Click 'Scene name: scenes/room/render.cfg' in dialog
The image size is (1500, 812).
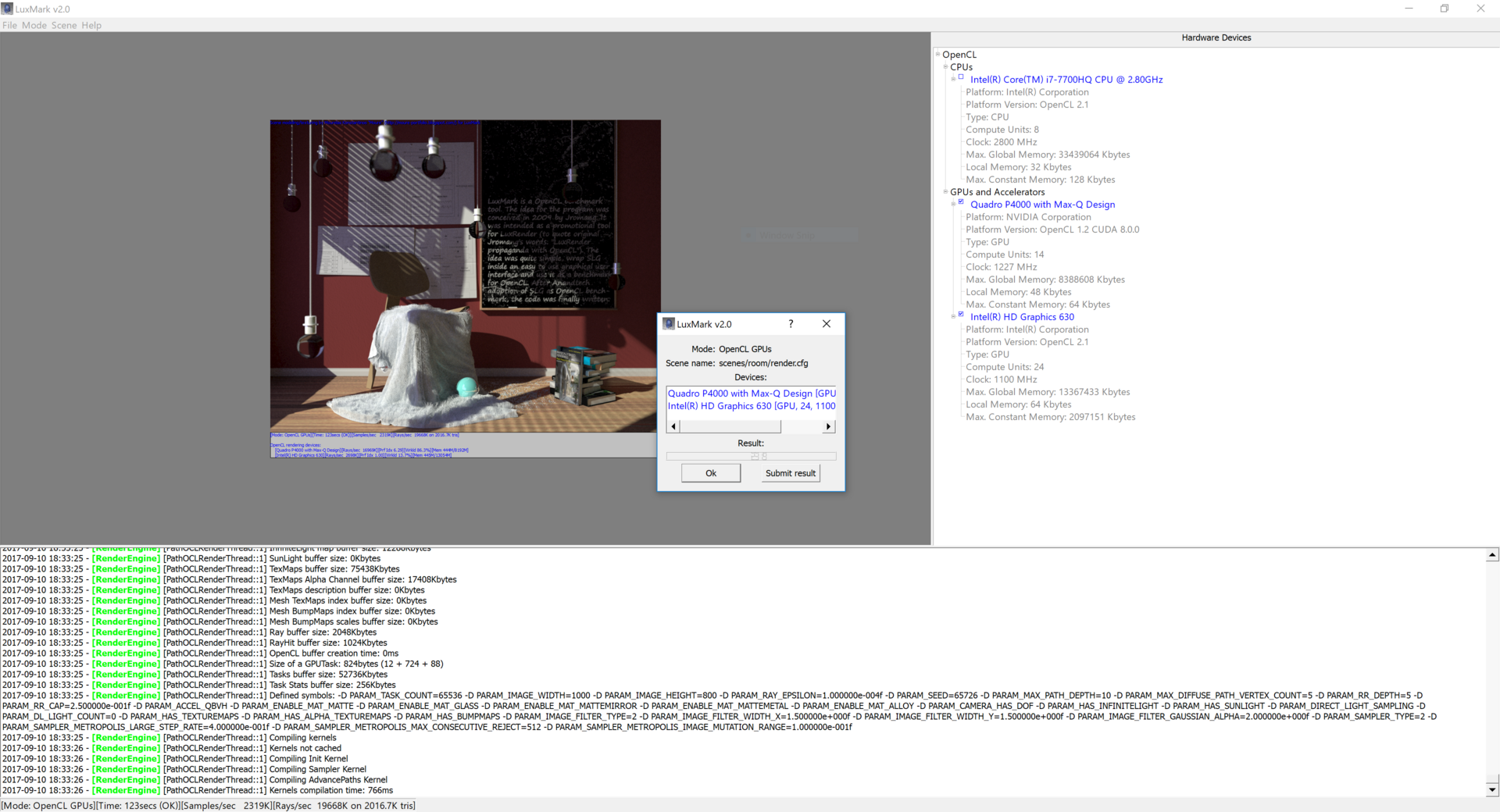(737, 363)
